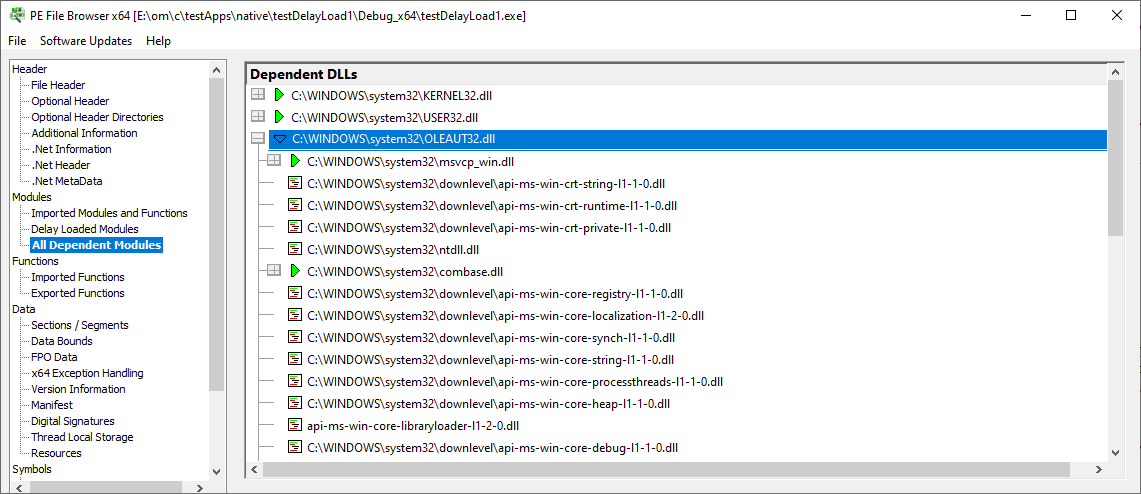
Task: Click the down-arrow icon beside OLEAUT32.dll
Action: pyautogui.click(x=279, y=139)
